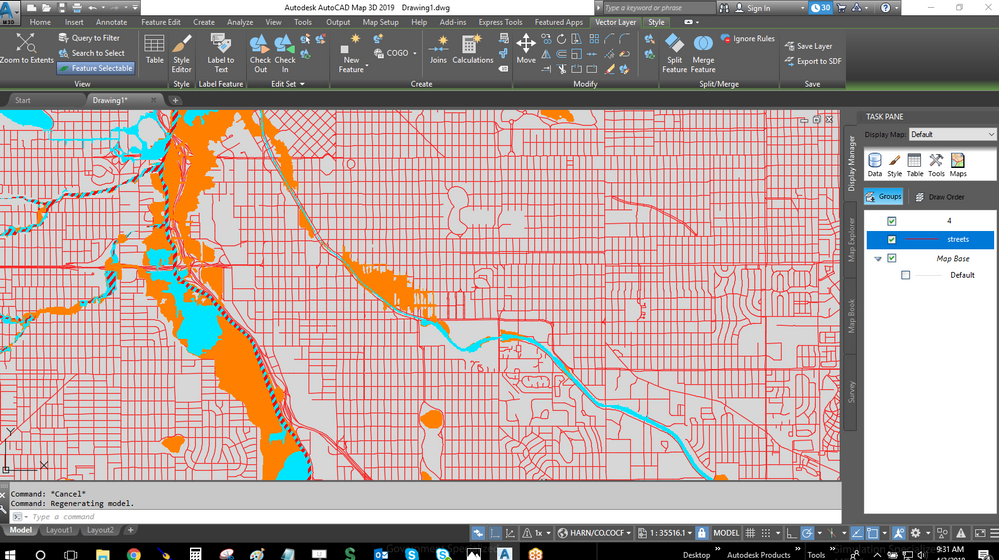Click the Check Out icon
This screenshot has height=560, width=999.
pos(260,43)
